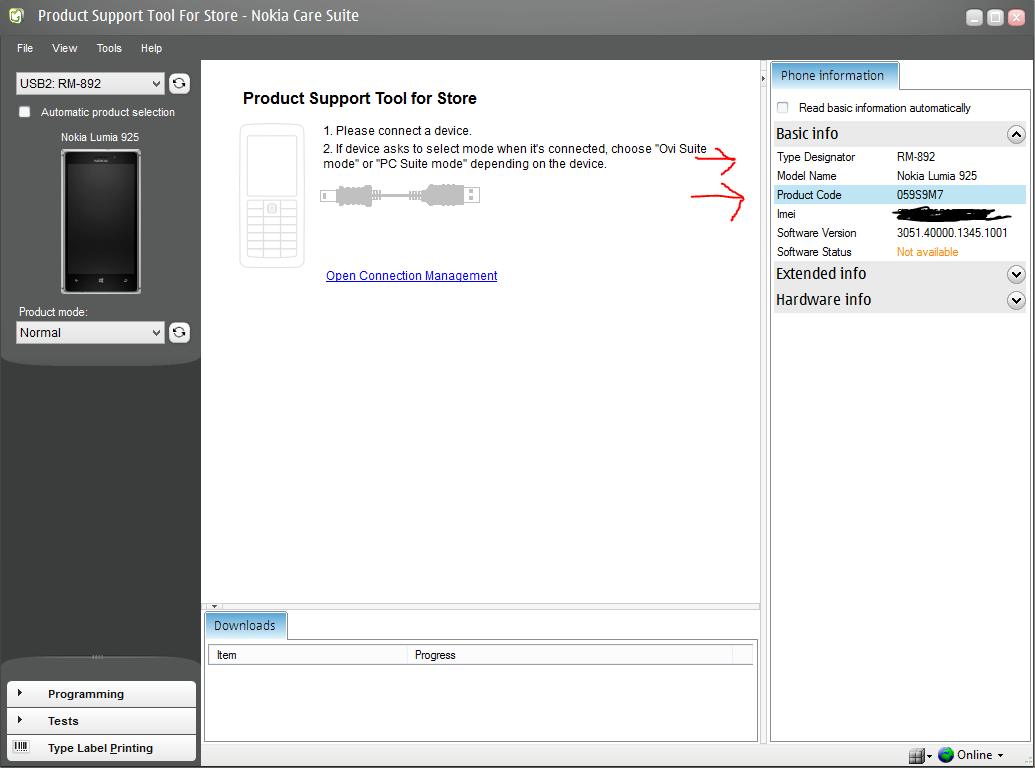1035x768 pixels.
Task: Open the View menu
Action: coord(65,48)
